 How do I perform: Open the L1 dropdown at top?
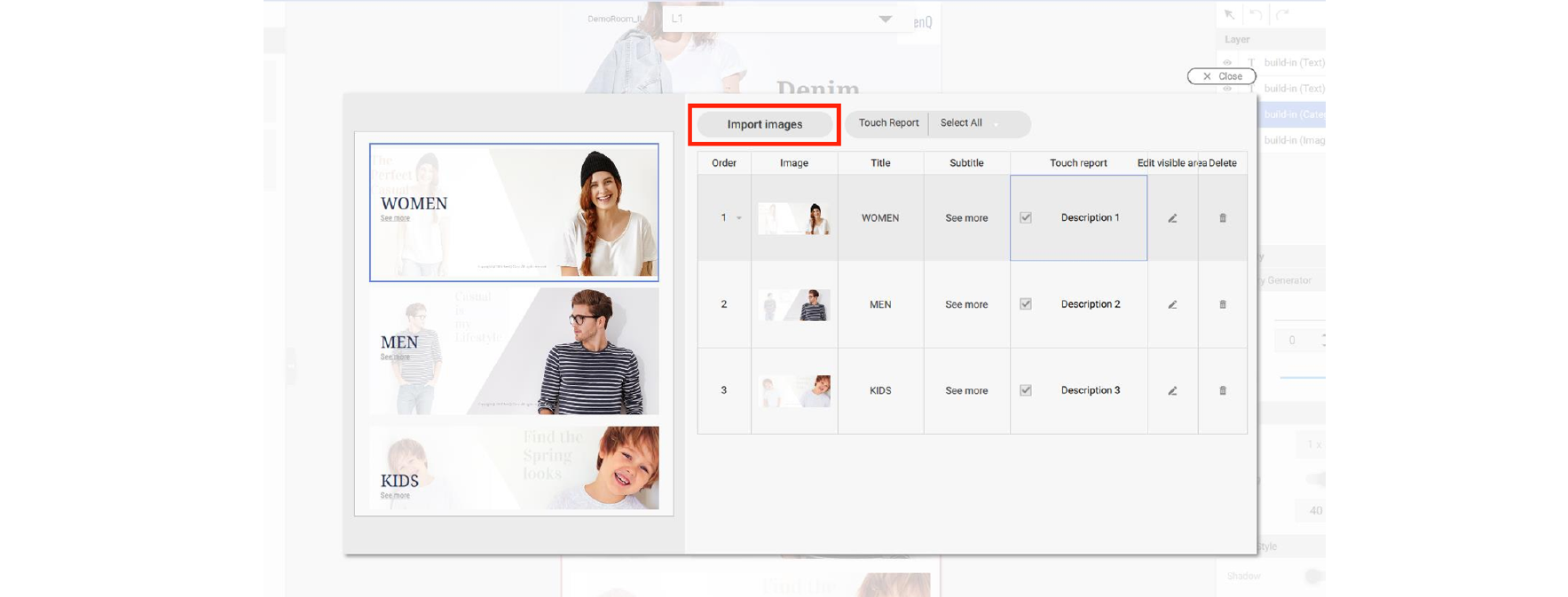tap(885, 19)
